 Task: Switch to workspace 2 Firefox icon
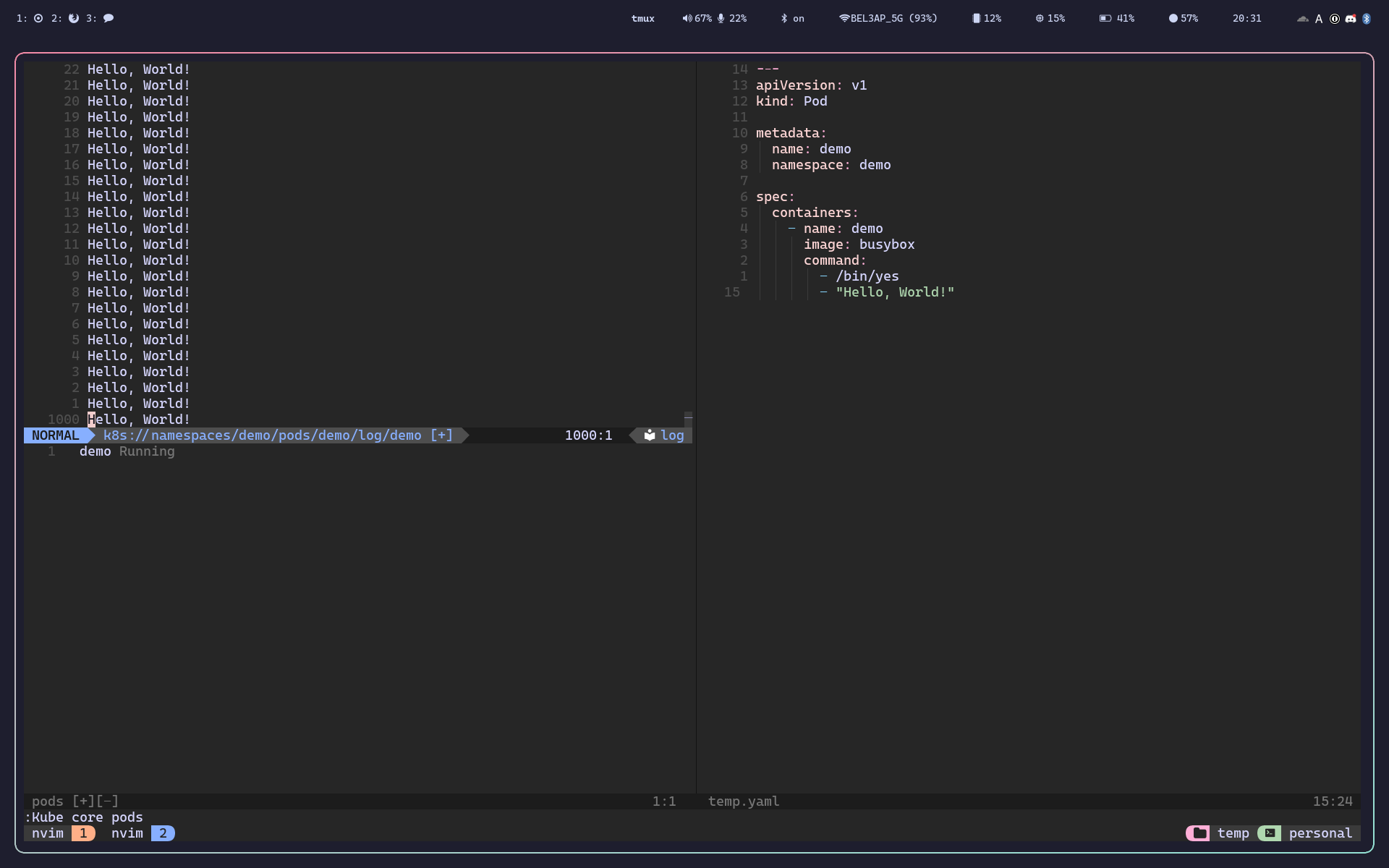tap(74, 18)
